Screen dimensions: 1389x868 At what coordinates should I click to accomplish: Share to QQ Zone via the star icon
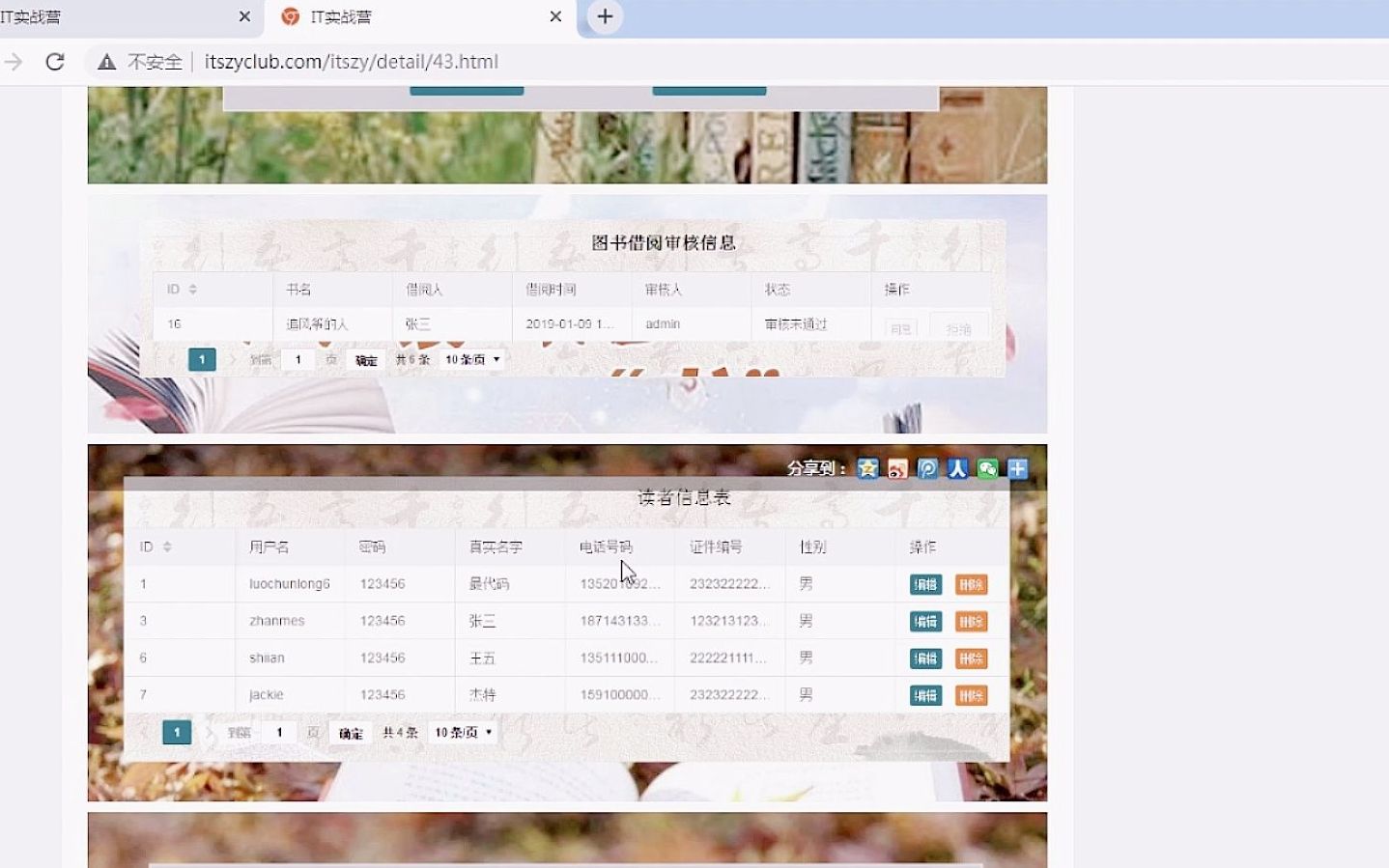click(866, 468)
